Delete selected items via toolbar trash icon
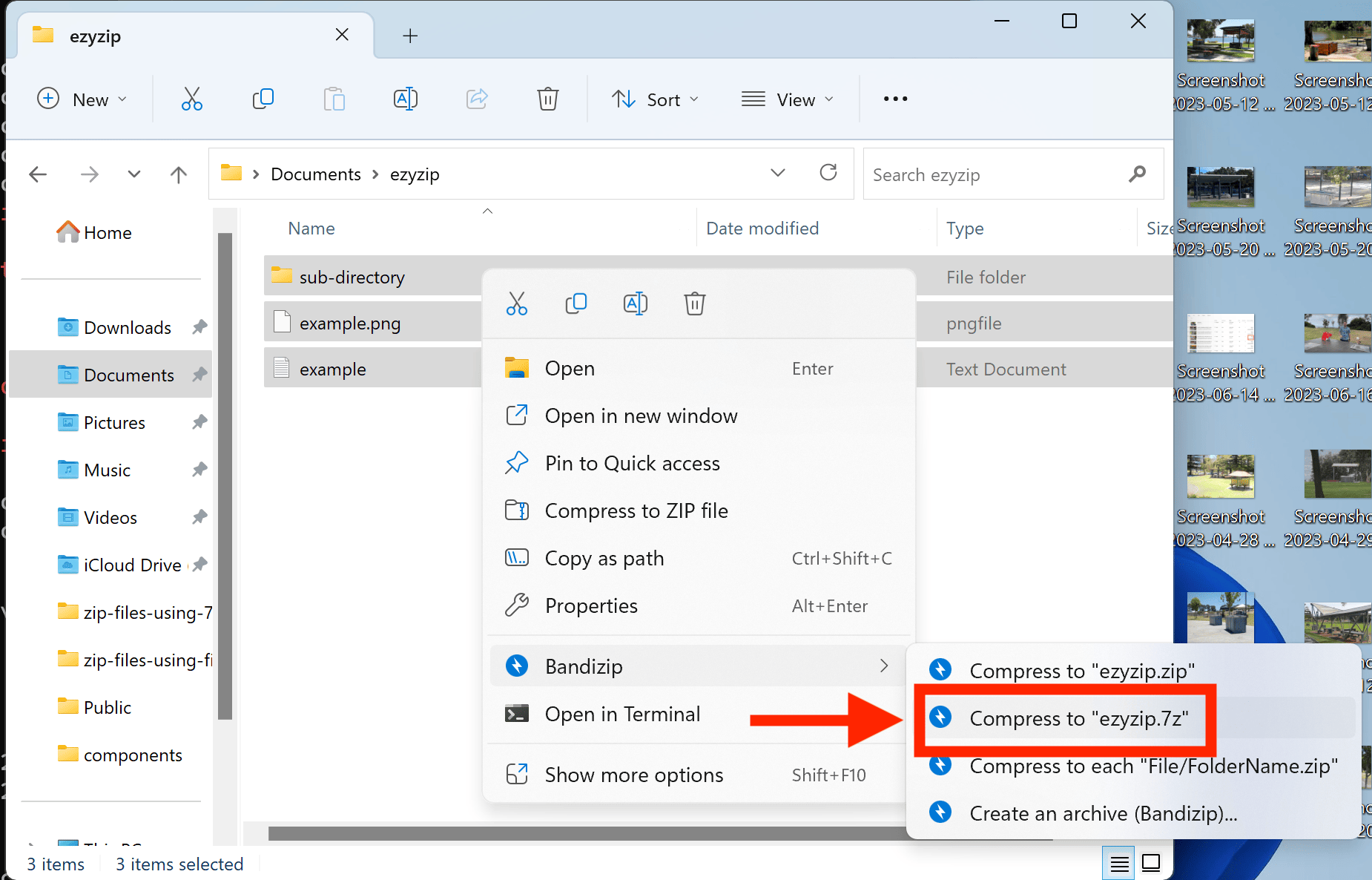This screenshot has height=880, width=1372. point(547,99)
